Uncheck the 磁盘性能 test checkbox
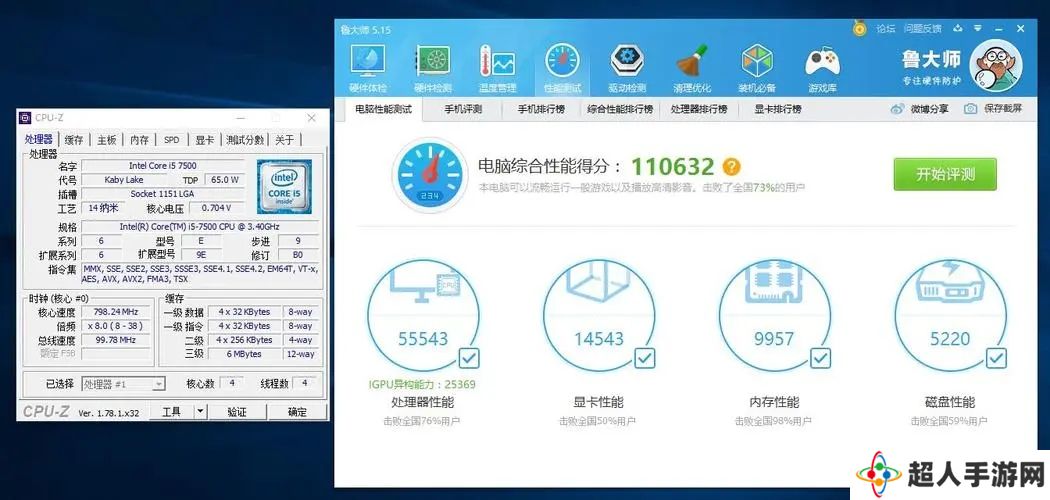1050x500 pixels. click(996, 358)
